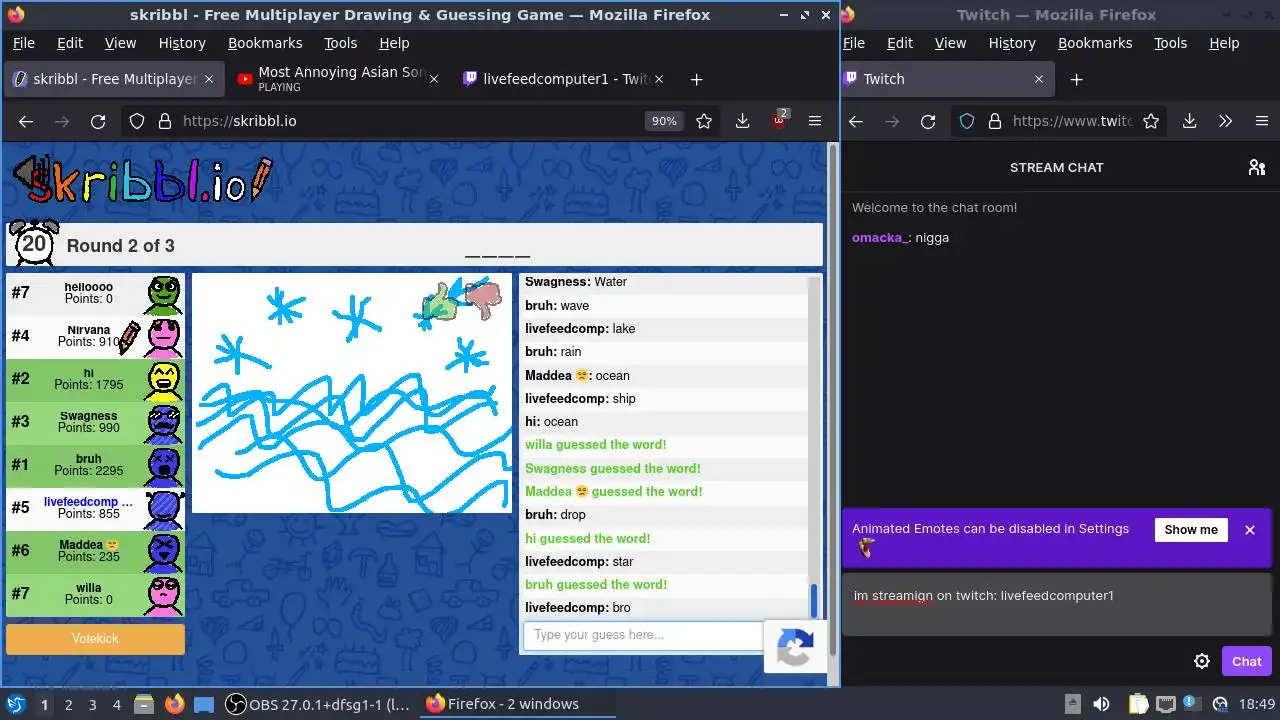Go back in the Twitch Firefox window
The image size is (1280, 720).
(856, 121)
